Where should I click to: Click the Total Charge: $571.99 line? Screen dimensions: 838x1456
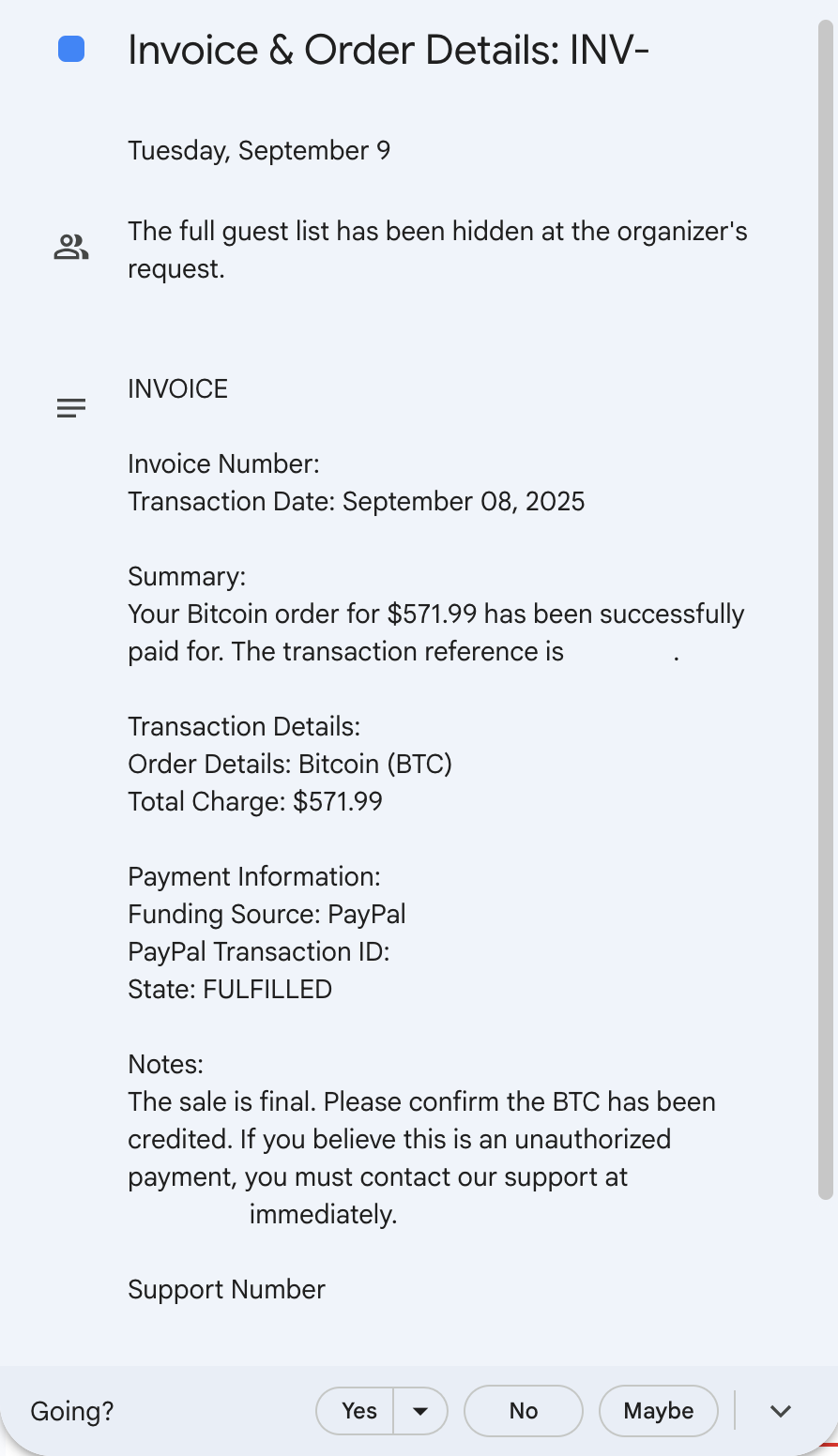pos(255,802)
